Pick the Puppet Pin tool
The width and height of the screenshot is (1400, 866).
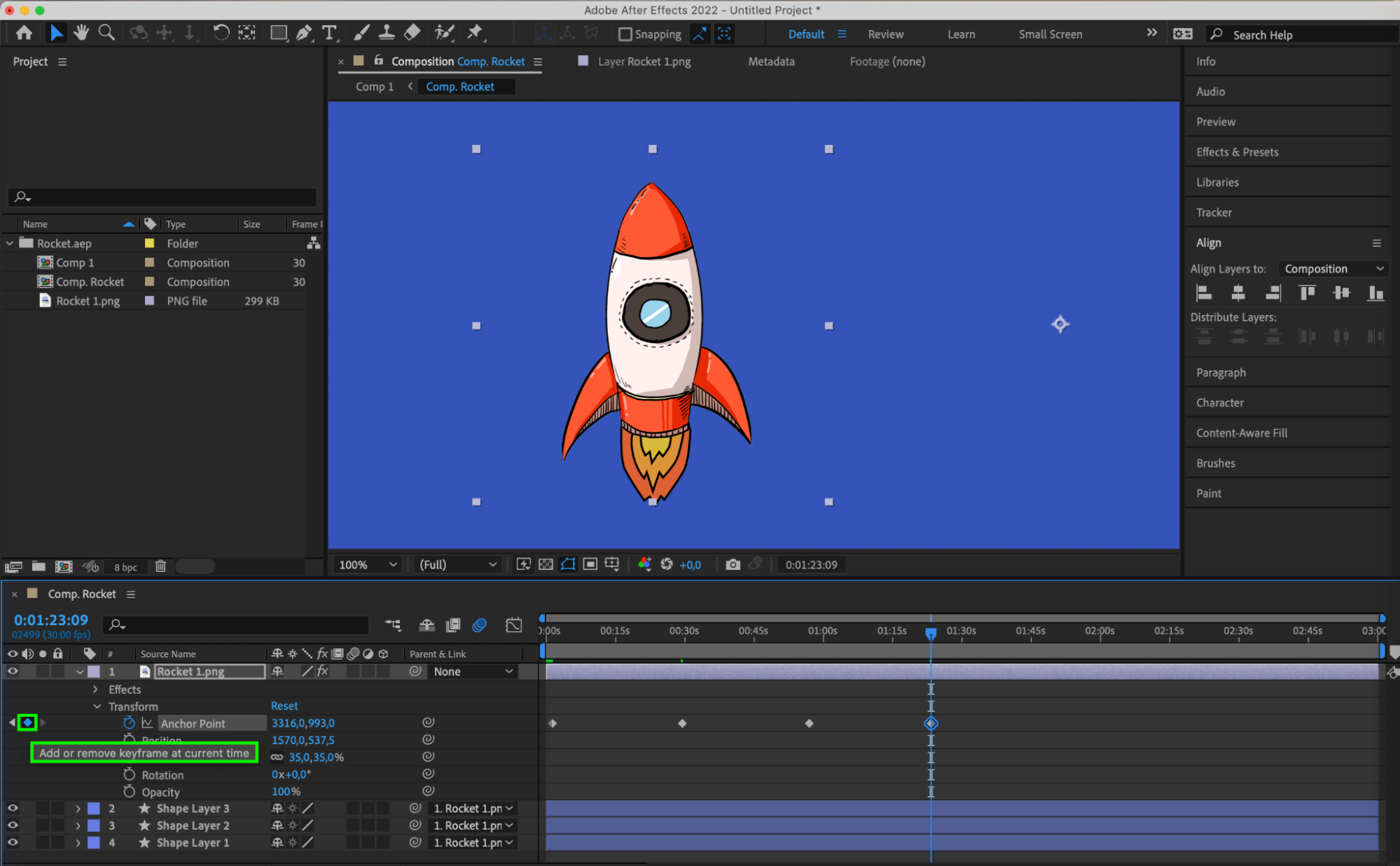click(x=475, y=33)
